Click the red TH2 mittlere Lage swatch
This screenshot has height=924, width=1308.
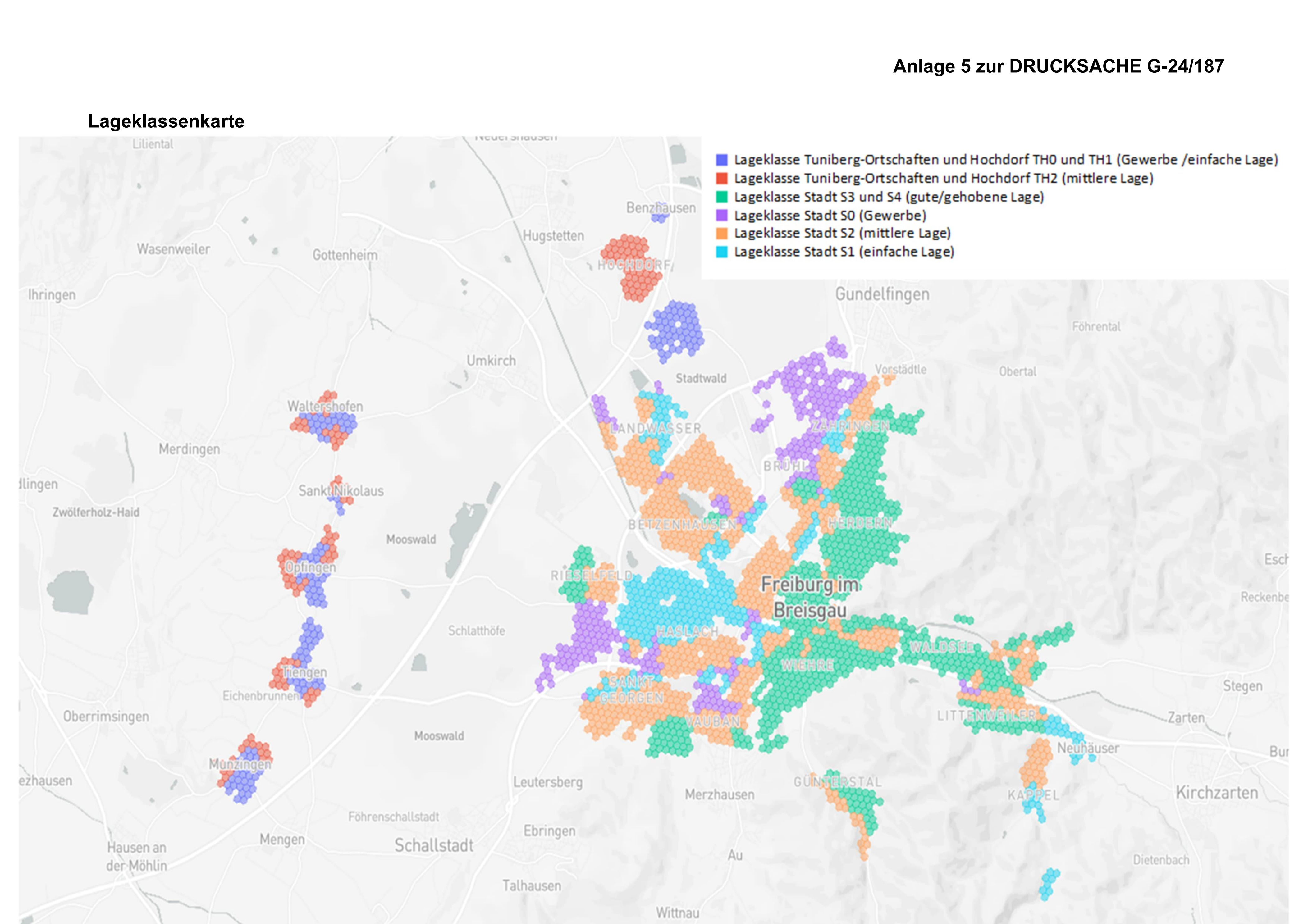[721, 178]
